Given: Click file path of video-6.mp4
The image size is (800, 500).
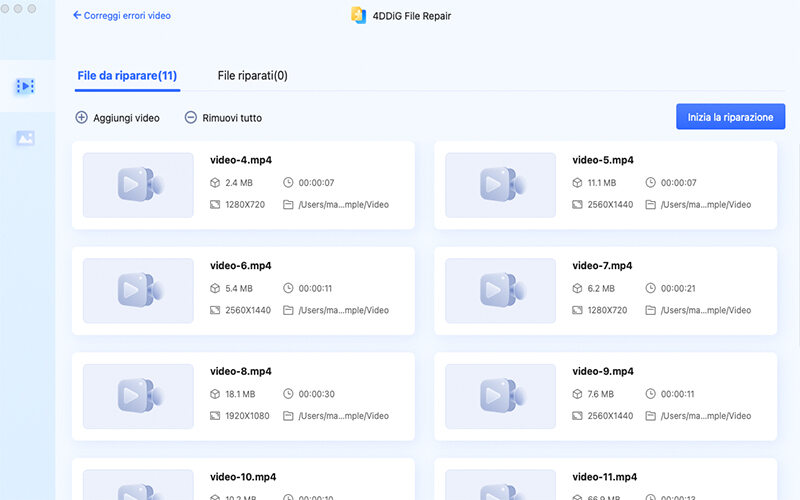Looking at the screenshot, I should pos(343,310).
